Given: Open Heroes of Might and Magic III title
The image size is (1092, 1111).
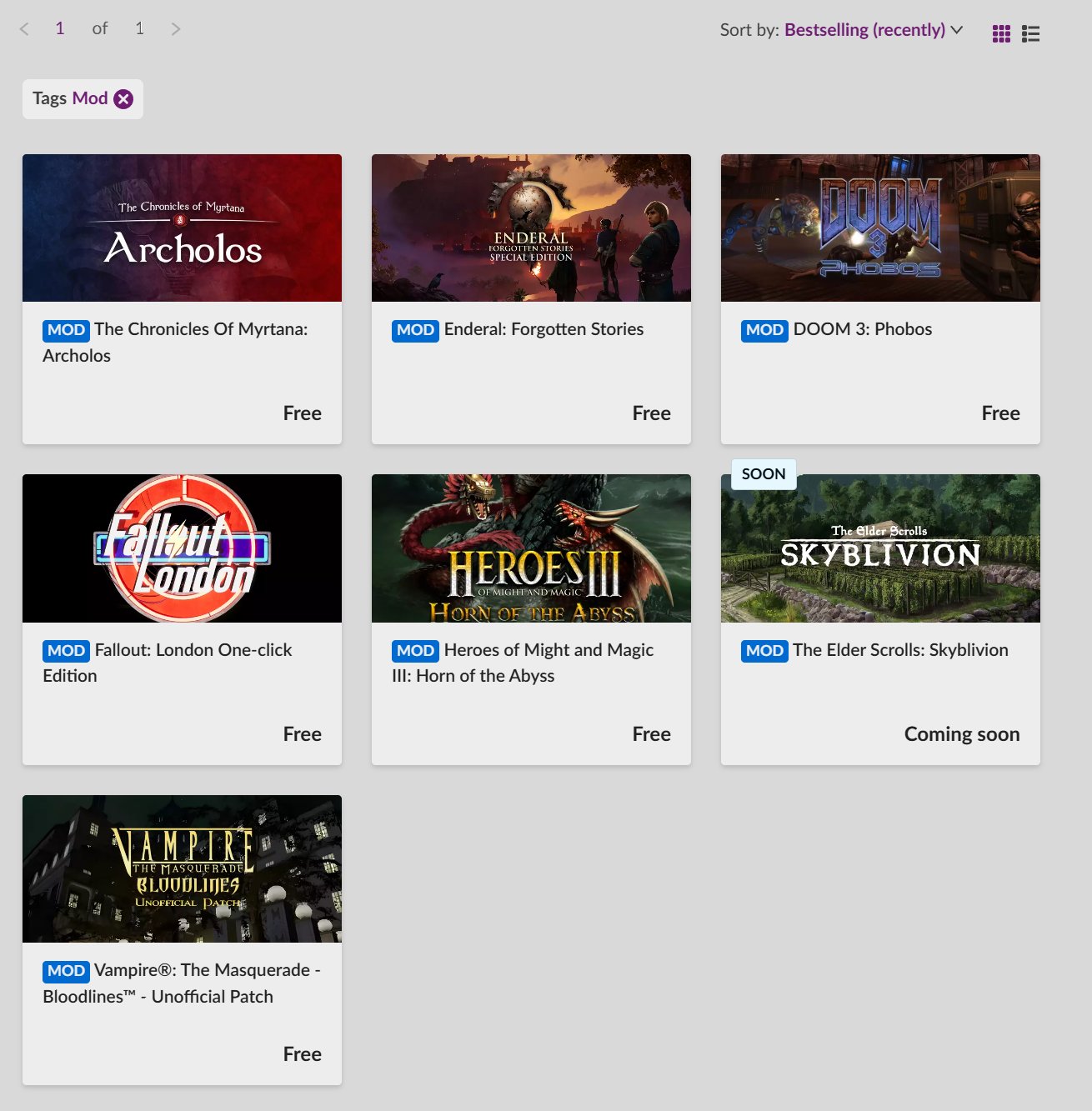Looking at the screenshot, I should 523,663.
